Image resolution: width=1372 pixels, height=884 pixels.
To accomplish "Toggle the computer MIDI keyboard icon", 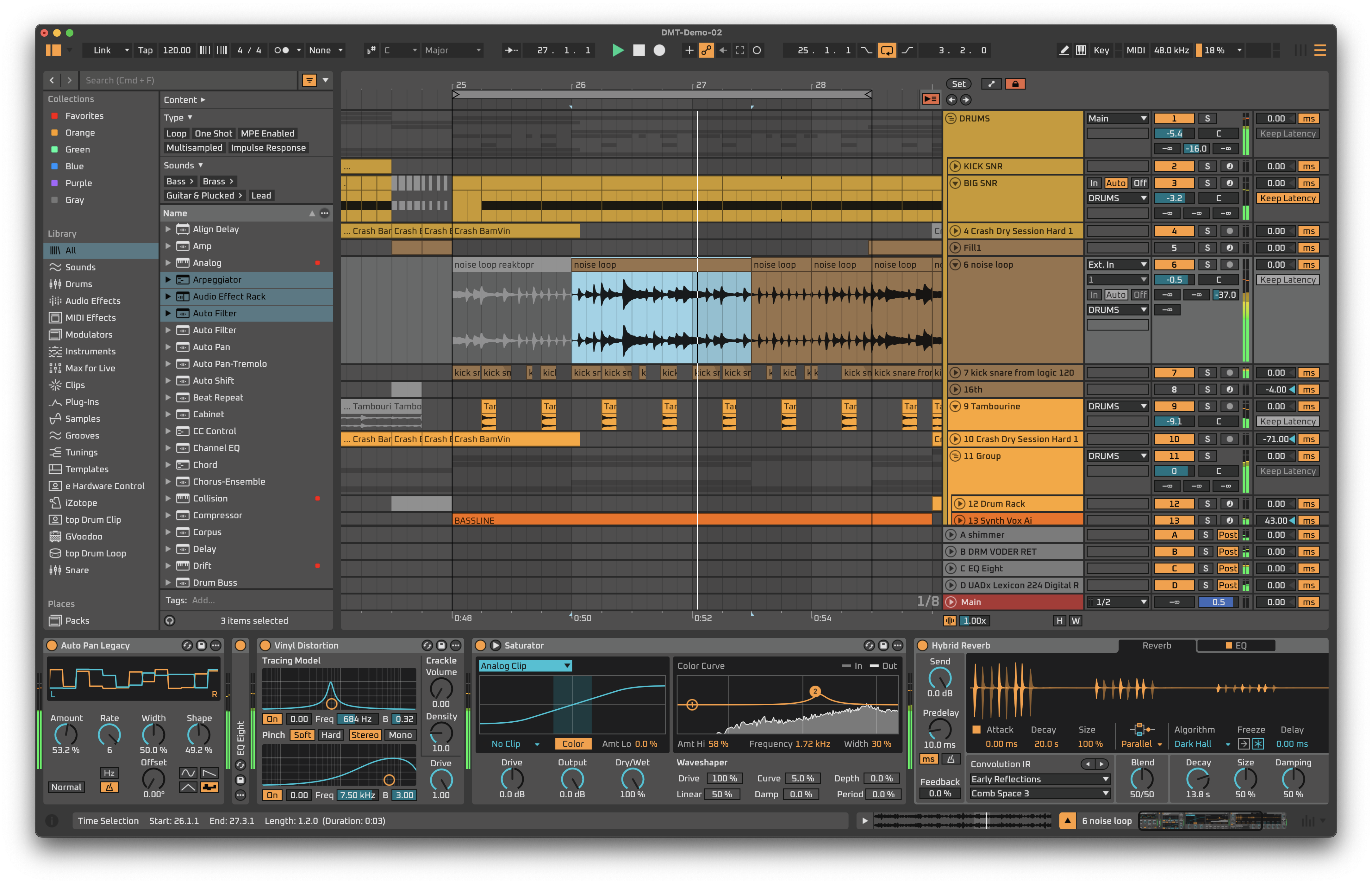I will [x=1081, y=51].
